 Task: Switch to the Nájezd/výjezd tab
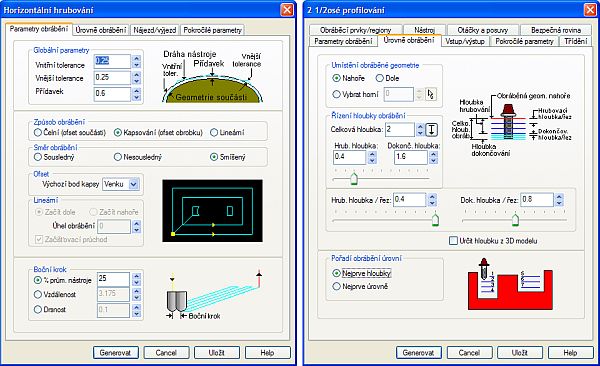155,30
